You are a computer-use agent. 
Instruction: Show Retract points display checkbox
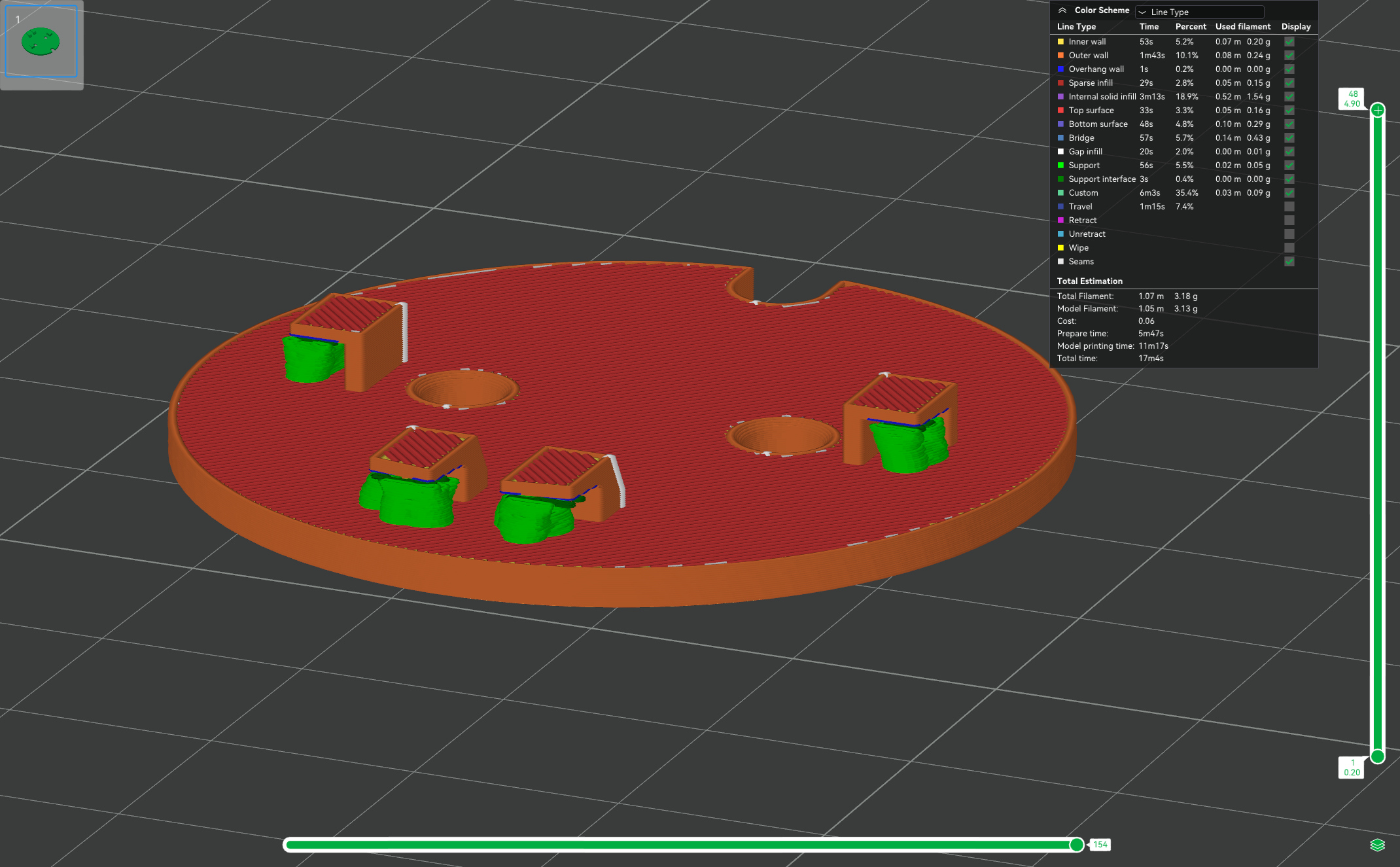1289,221
